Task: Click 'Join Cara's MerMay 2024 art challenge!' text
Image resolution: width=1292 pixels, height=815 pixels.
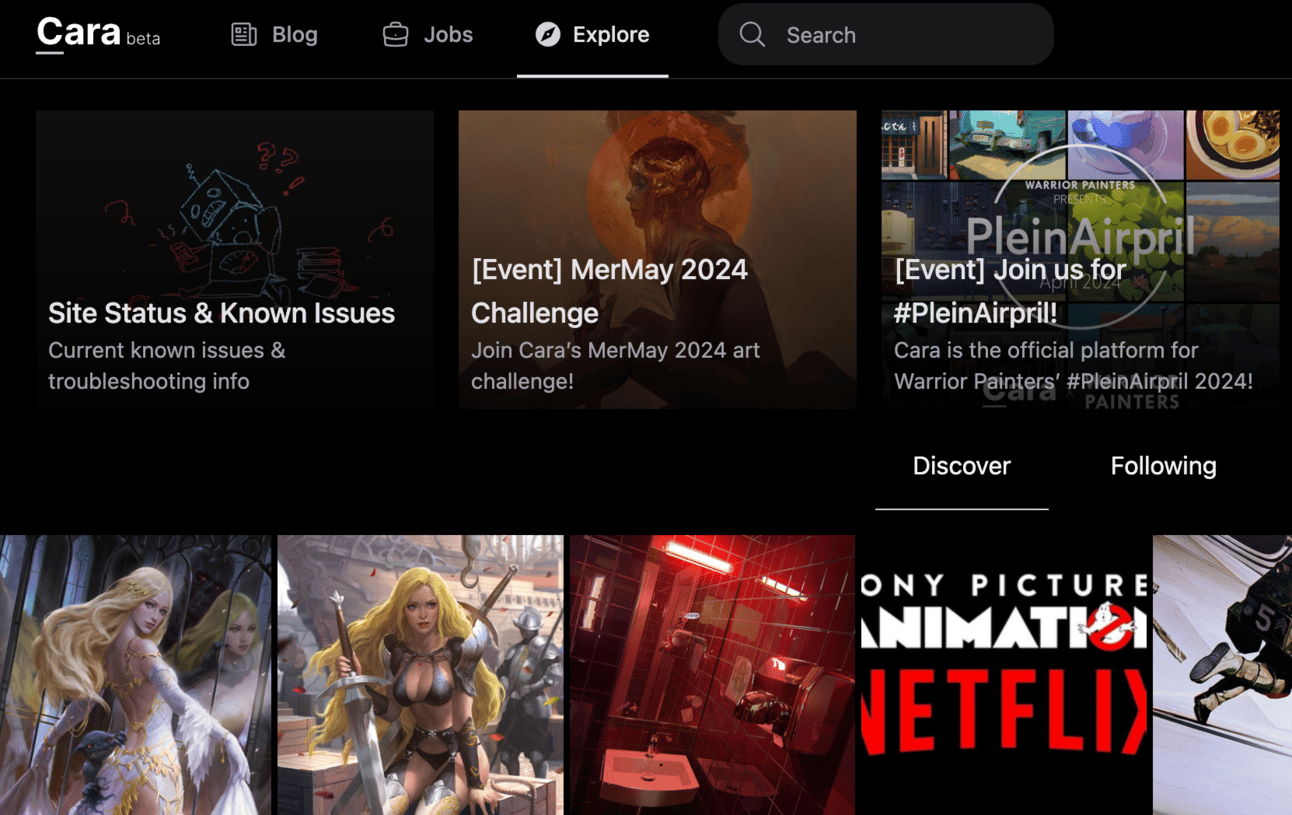Action: coord(616,366)
